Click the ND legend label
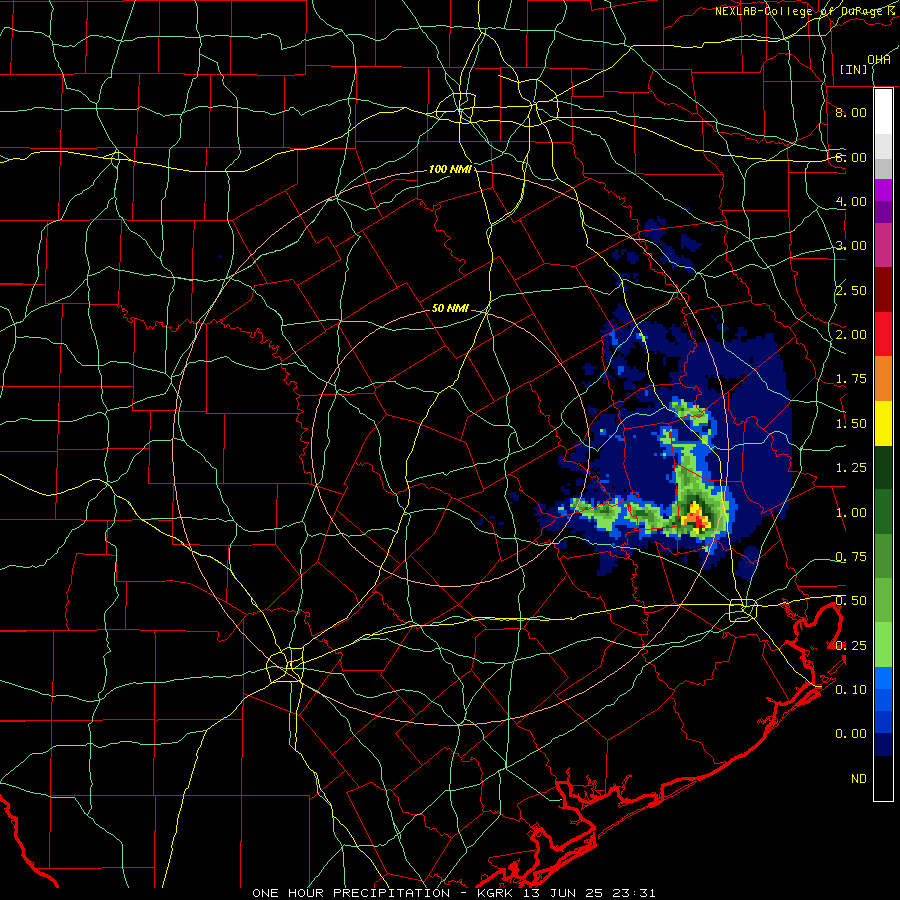This screenshot has width=900, height=900. (x=859, y=778)
